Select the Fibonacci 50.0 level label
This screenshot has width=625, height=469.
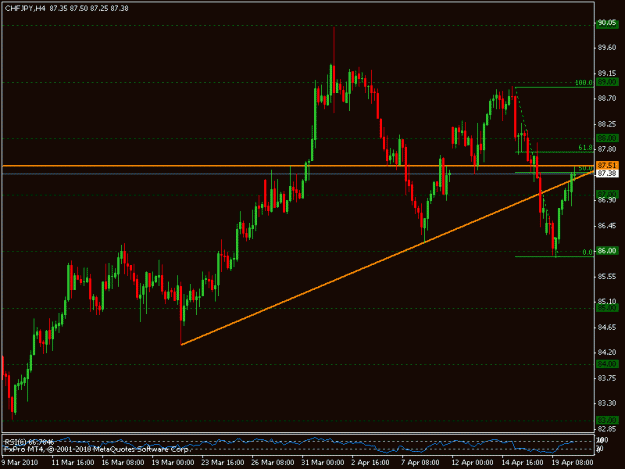(x=586, y=169)
